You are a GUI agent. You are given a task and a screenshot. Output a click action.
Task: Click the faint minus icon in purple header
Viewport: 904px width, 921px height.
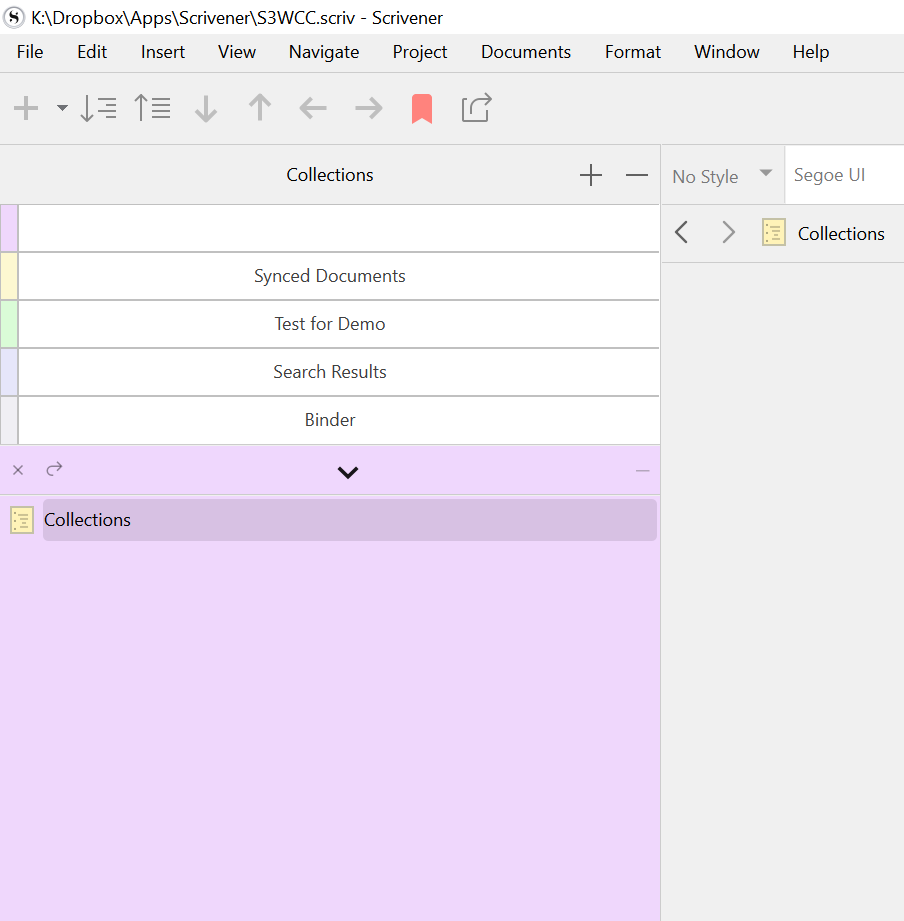pyautogui.click(x=643, y=470)
